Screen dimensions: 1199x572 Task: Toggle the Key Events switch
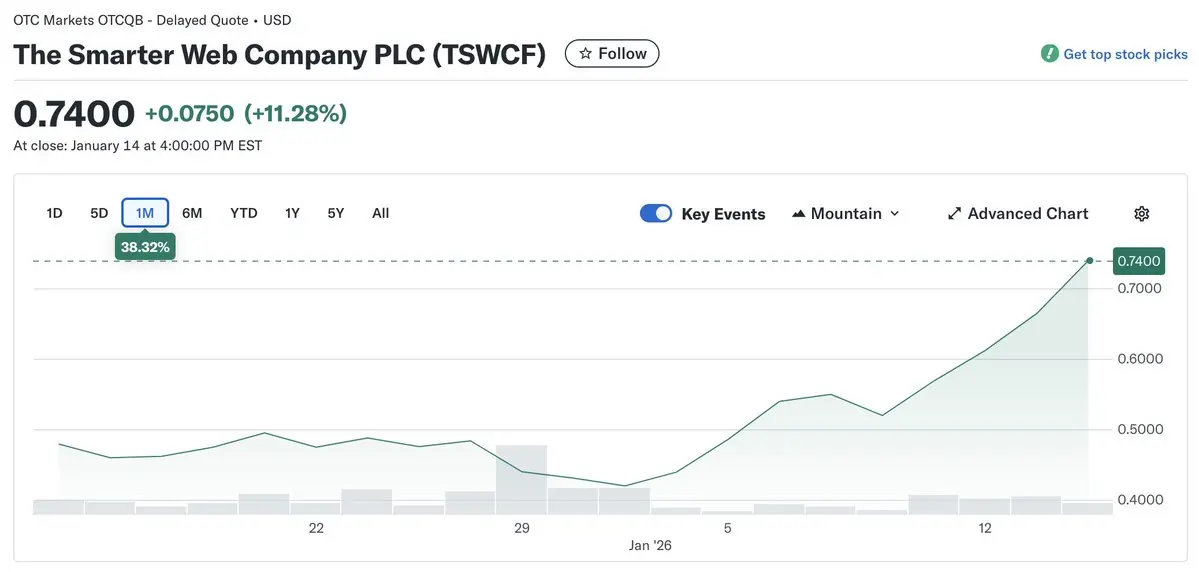point(656,213)
